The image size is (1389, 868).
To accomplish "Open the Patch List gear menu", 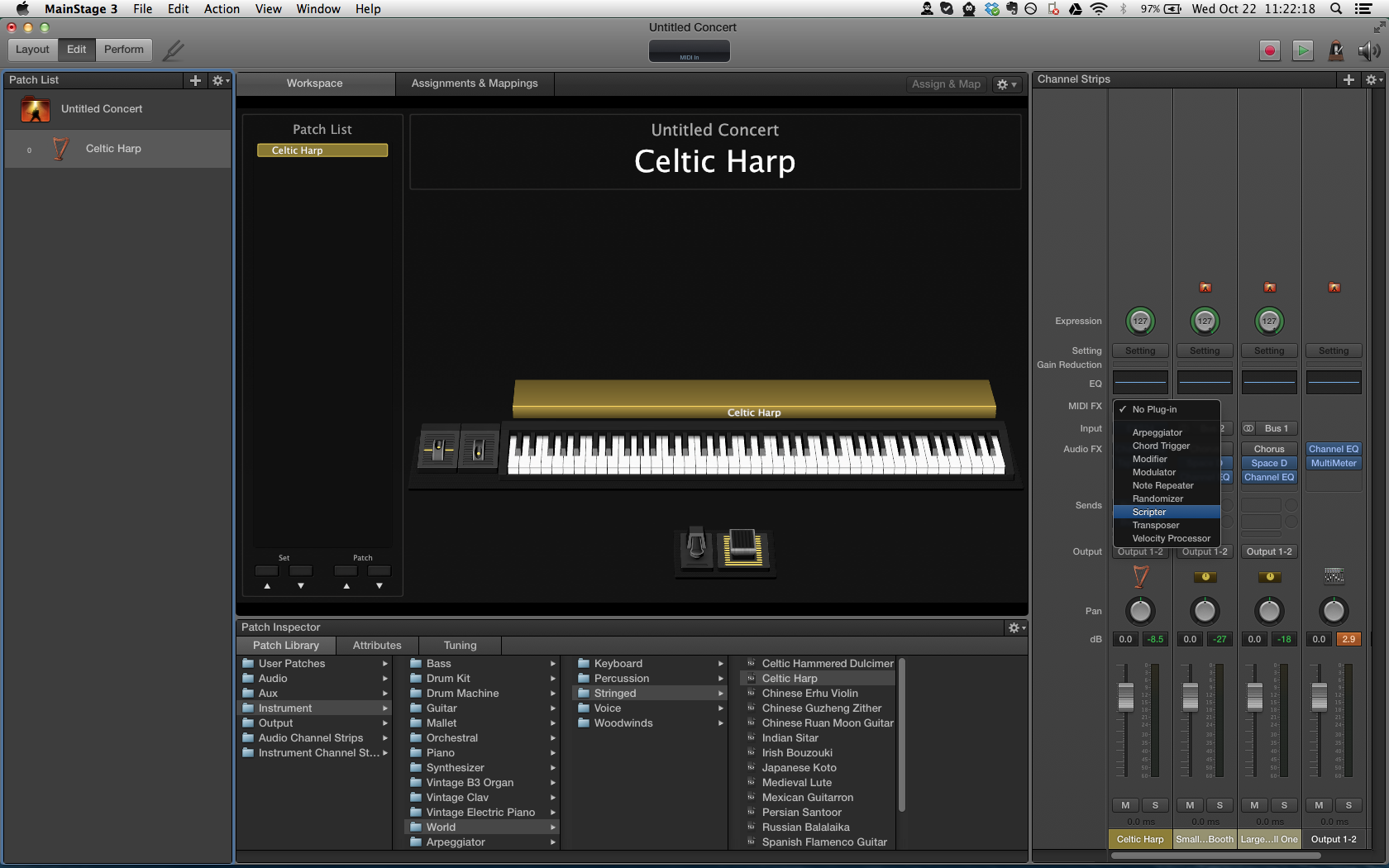I will (x=220, y=80).
